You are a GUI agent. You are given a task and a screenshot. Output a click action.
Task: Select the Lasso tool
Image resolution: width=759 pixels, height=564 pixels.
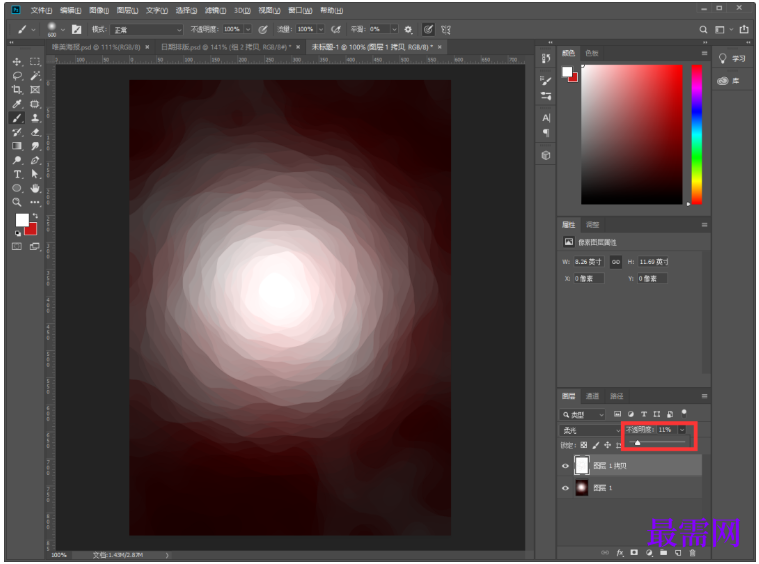click(17, 76)
